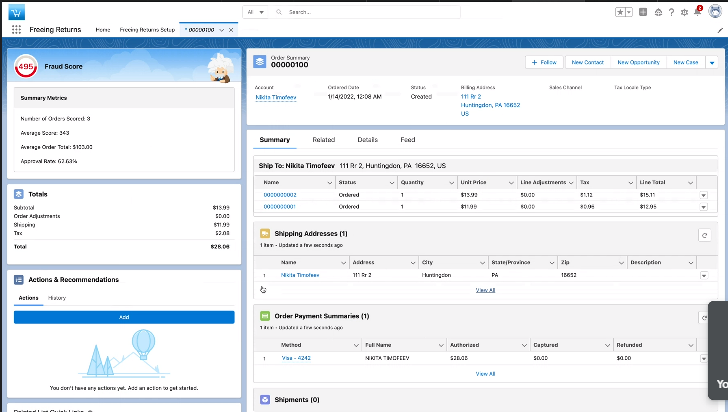Click the user avatar profile icon
Screen dimensions: 728x412
(x=715, y=12)
